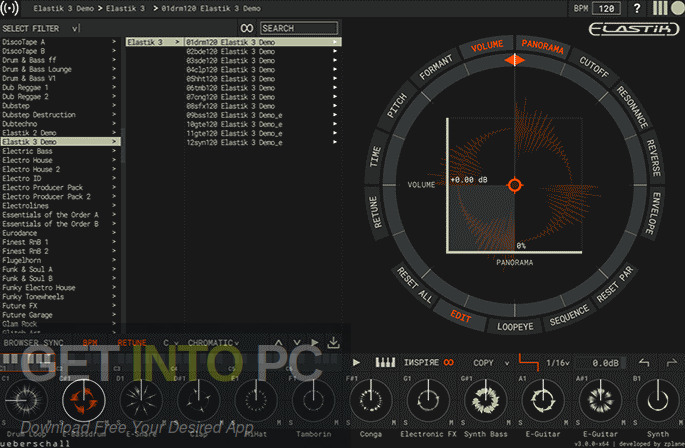Preview sample with browser play arrow
This screenshot has width=685, height=448.
coord(315,342)
